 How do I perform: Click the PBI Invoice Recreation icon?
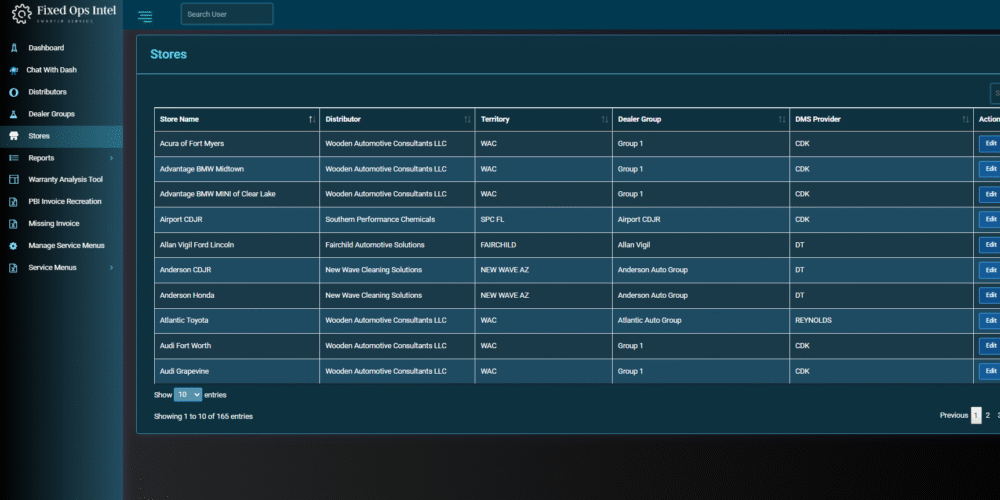click(13, 202)
